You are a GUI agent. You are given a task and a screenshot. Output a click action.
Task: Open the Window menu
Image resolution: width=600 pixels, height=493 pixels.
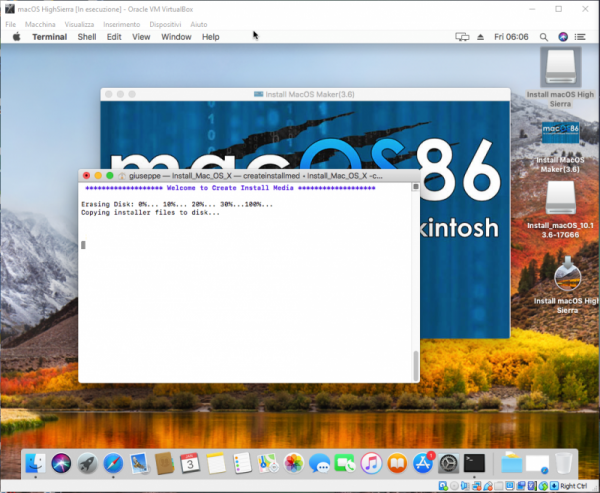[176, 37]
